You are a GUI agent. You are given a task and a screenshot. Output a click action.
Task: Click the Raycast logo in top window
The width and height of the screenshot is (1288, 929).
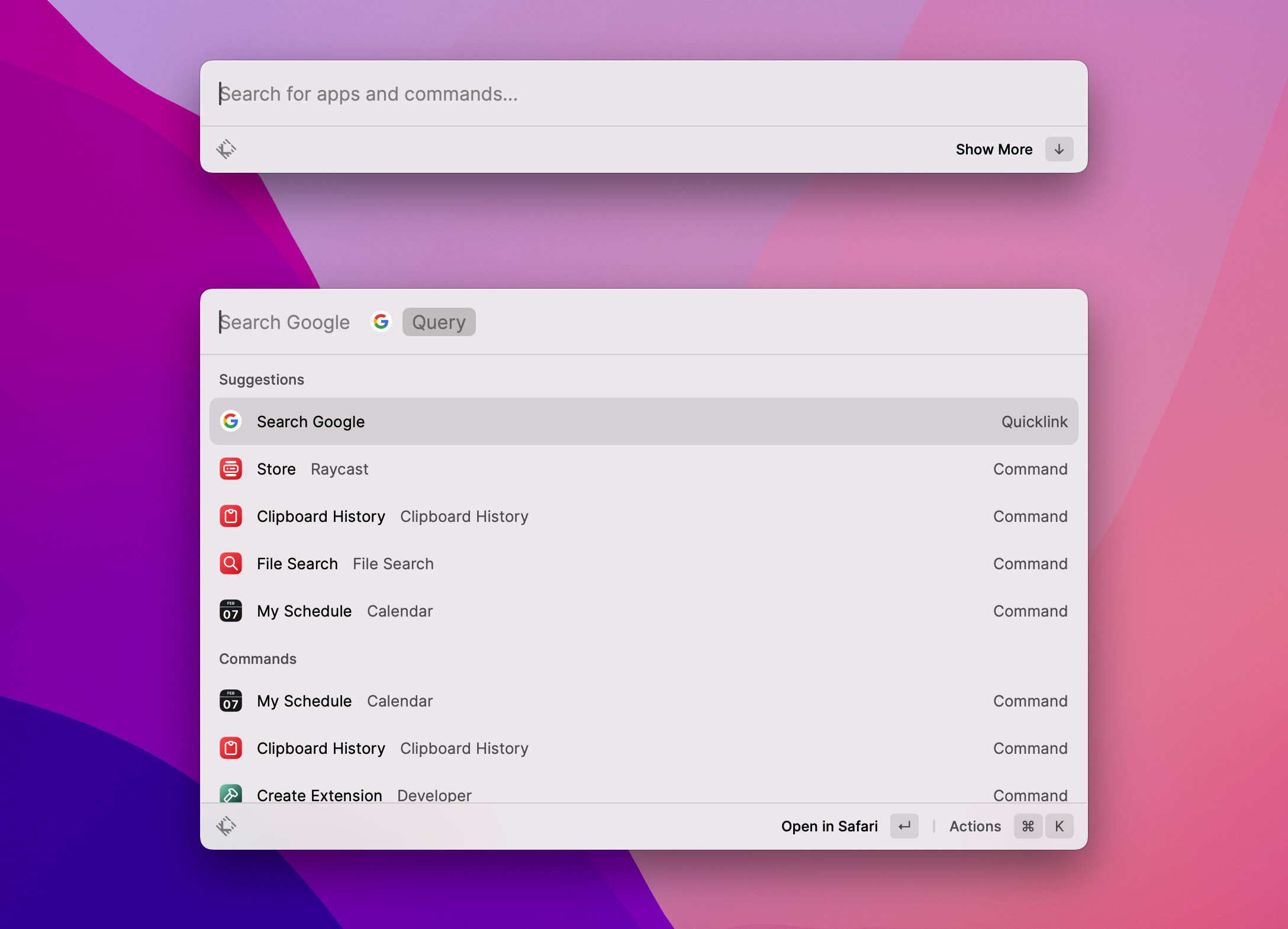pyautogui.click(x=226, y=149)
